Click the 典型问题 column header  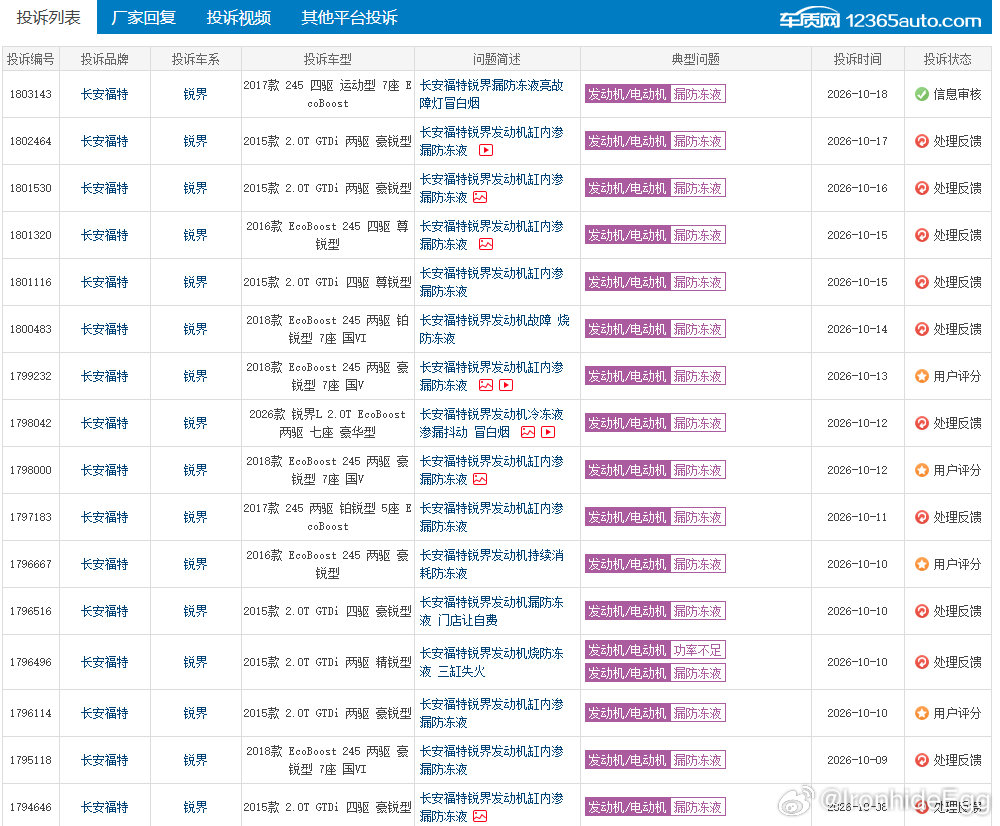(696, 59)
